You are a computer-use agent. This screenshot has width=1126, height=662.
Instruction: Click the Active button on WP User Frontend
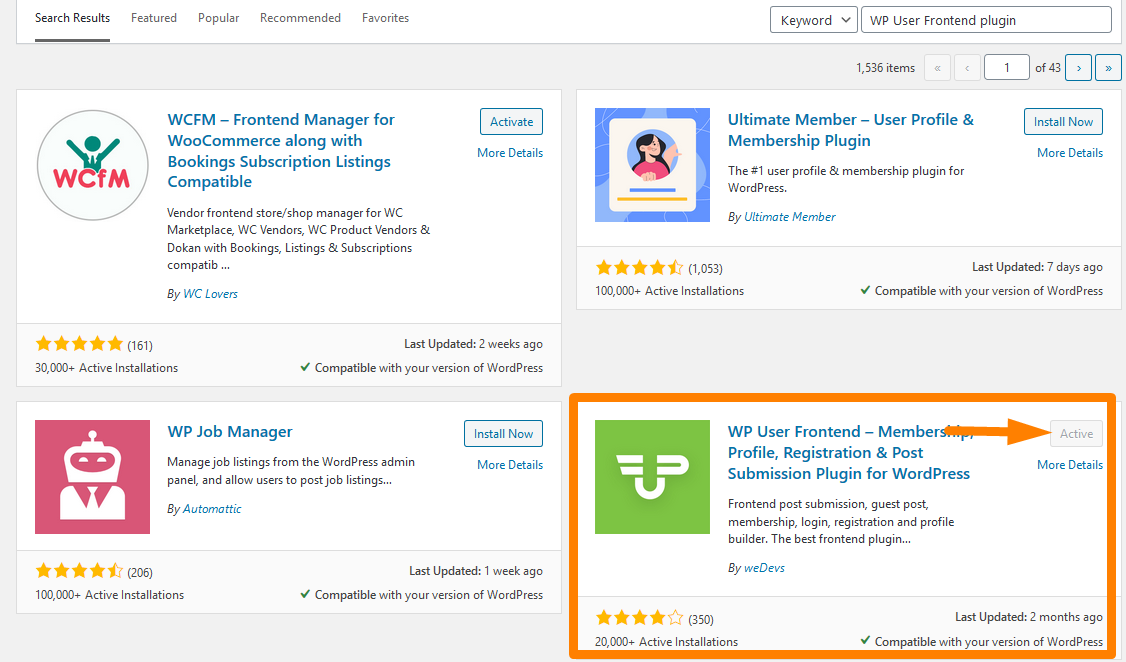coord(1076,434)
